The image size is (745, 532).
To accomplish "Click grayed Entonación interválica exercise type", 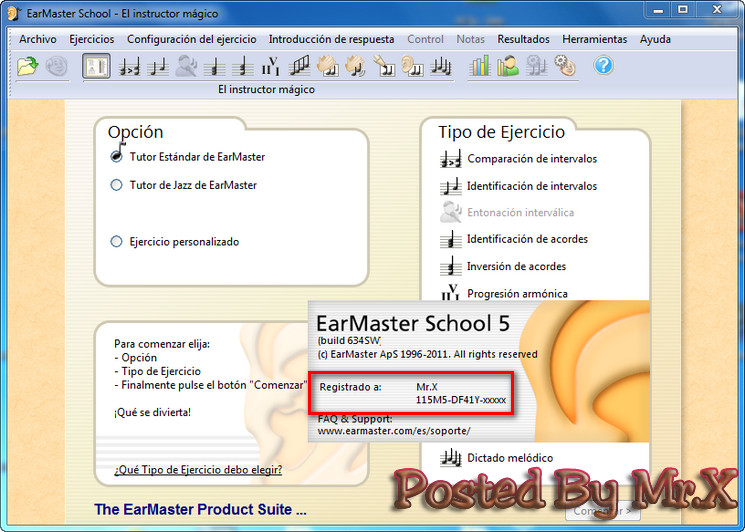I will pos(507,212).
